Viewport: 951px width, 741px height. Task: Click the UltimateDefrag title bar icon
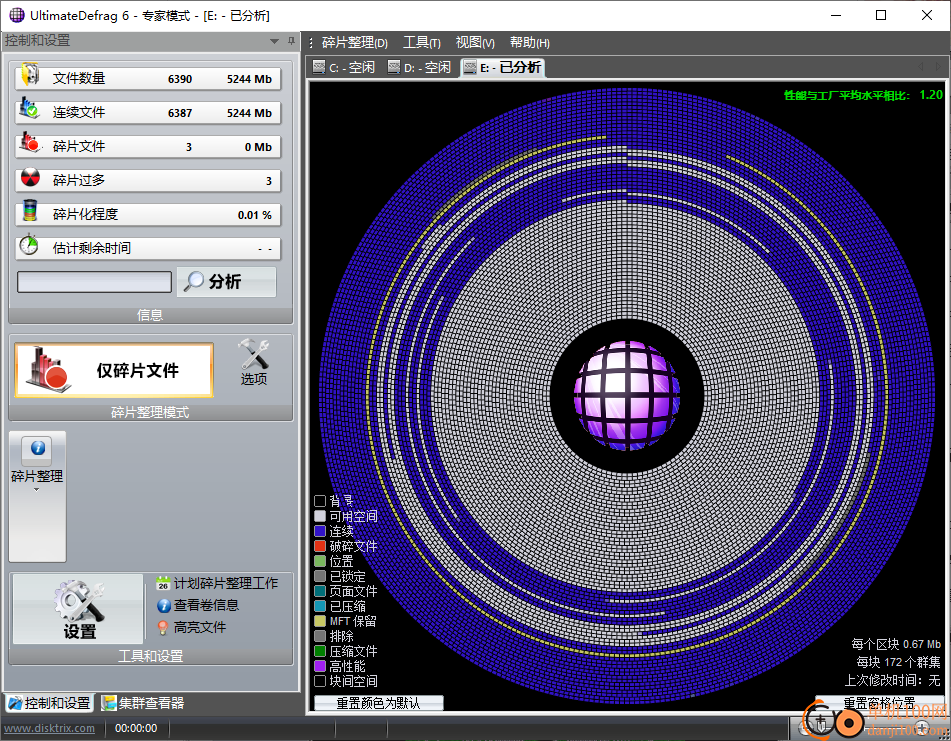(16, 15)
